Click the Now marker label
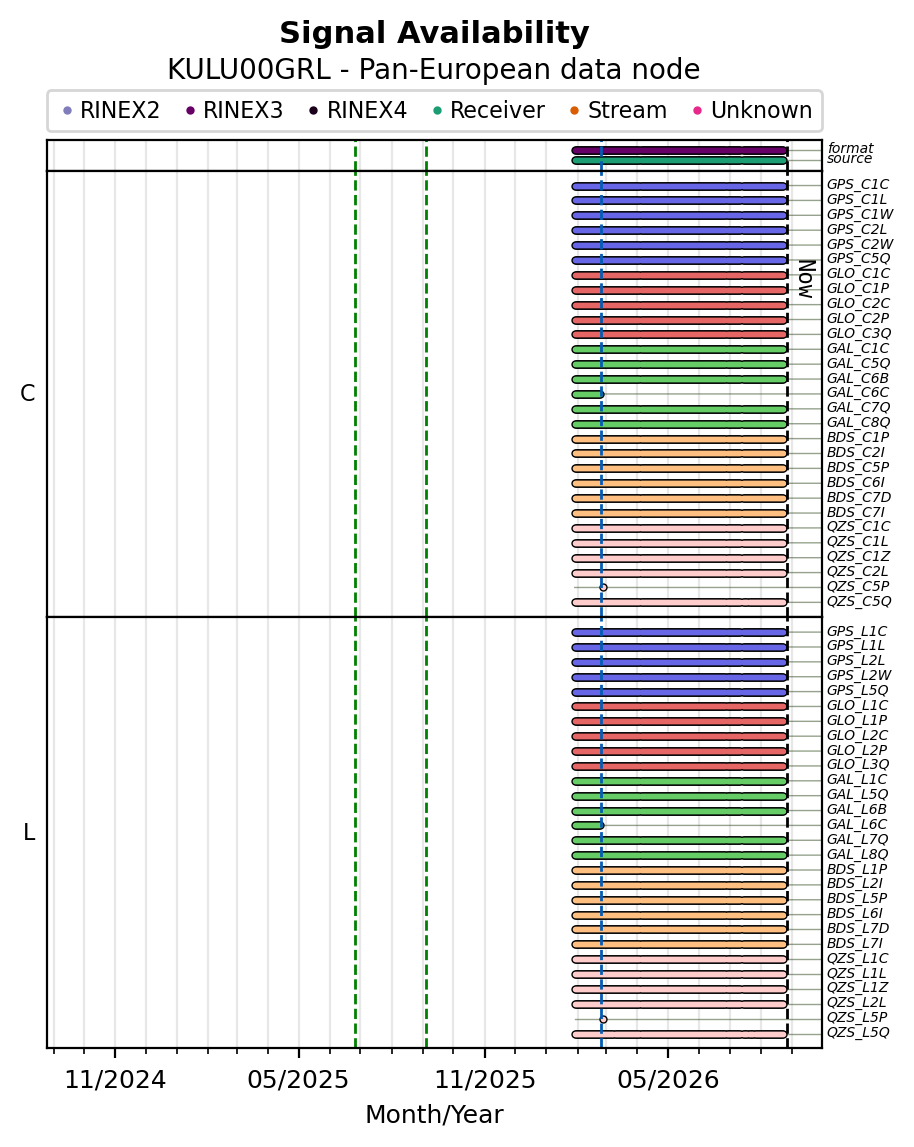Screen dimensions: 914x1147 (806, 279)
